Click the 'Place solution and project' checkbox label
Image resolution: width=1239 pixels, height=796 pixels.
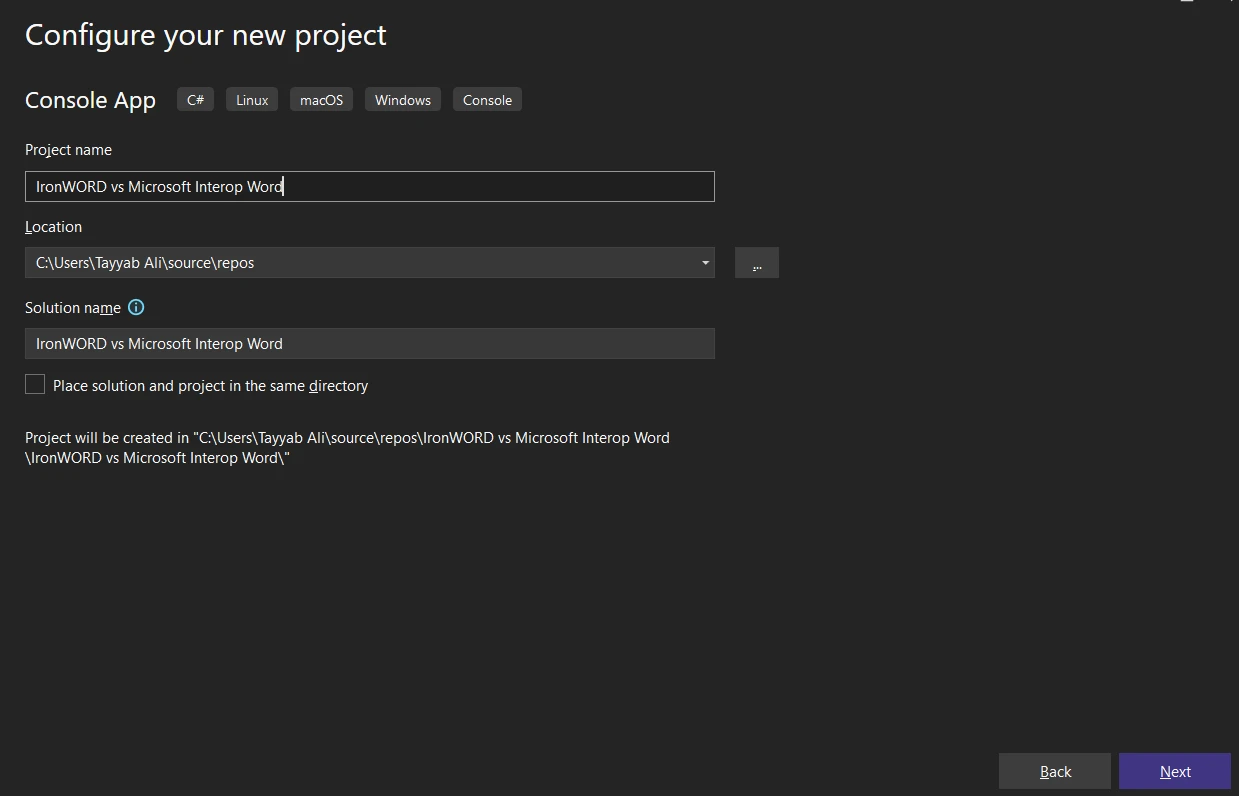[x=210, y=386]
